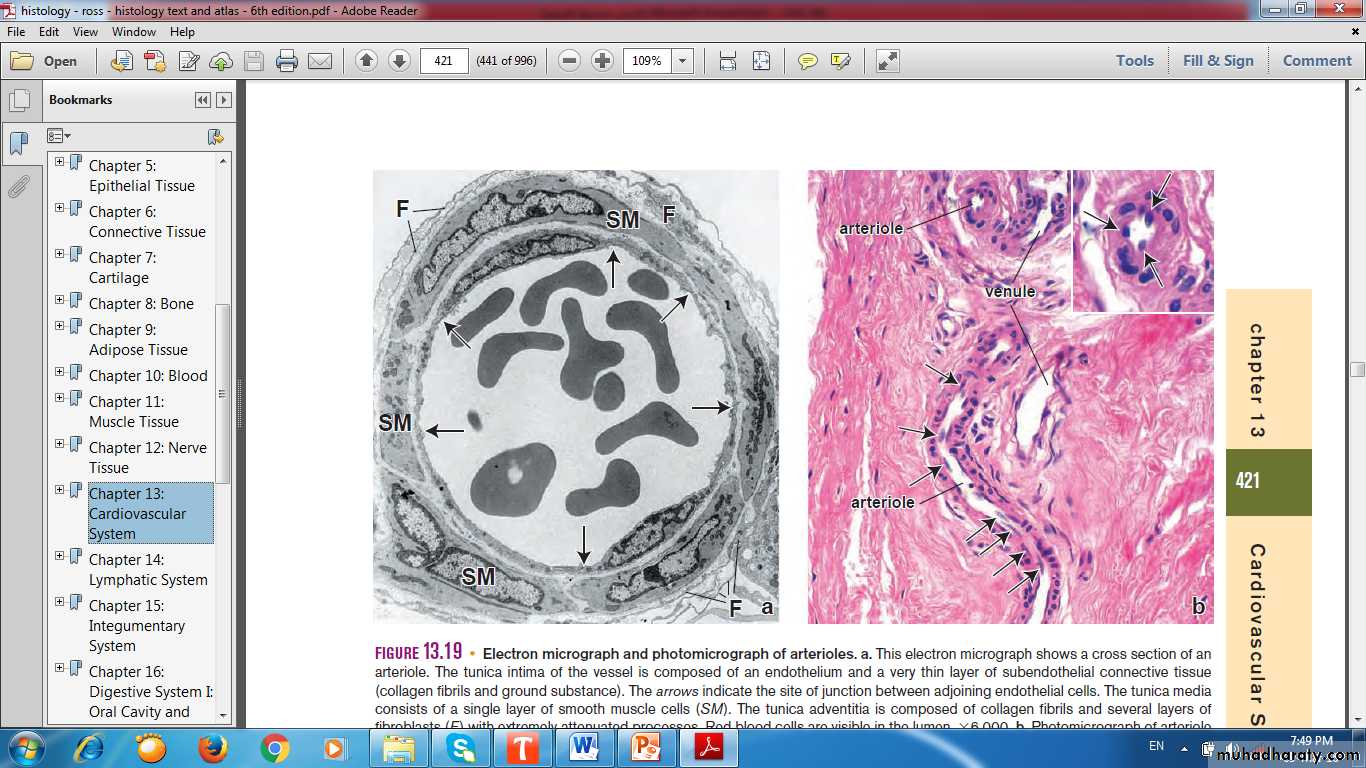The height and width of the screenshot is (768, 1366).
Task: Click the zoom in plus button
Action: click(x=602, y=61)
